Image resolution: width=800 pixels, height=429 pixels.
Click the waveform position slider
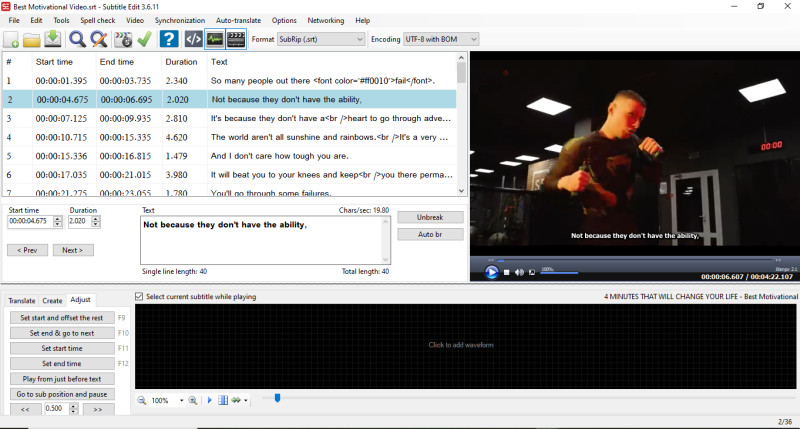click(x=277, y=398)
